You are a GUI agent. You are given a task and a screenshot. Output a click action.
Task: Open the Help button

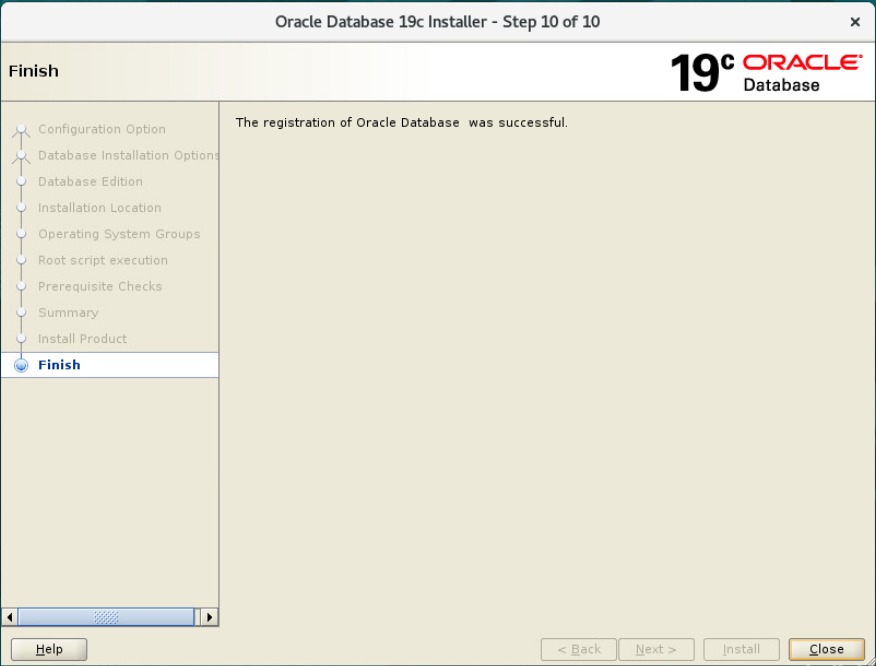tap(49, 649)
